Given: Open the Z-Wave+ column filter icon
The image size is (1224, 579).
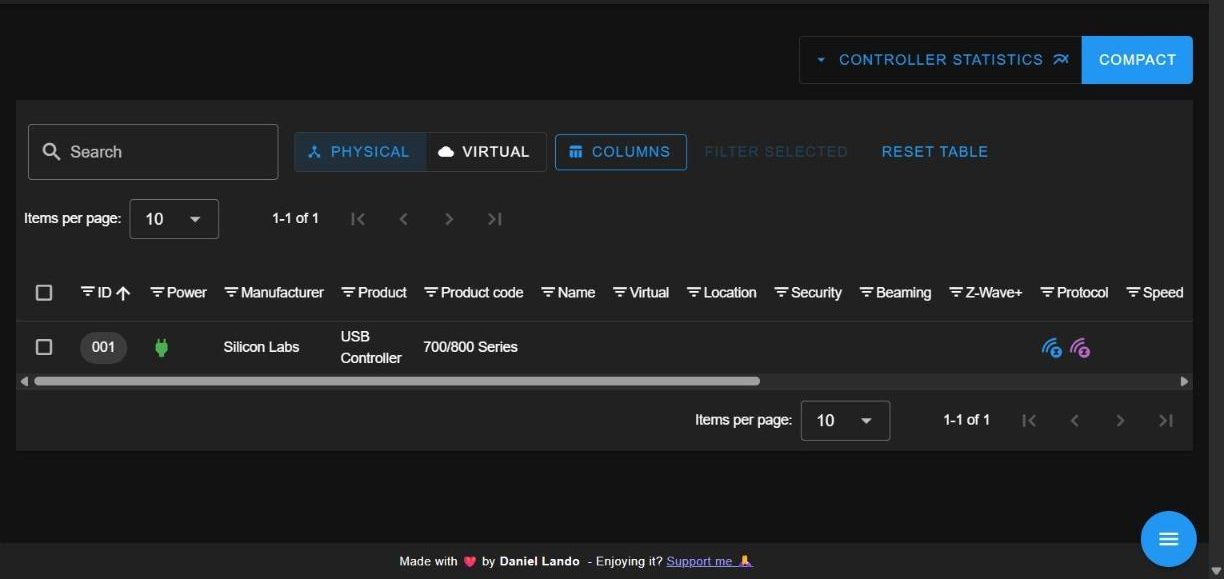Looking at the screenshot, I should pyautogui.click(x=956, y=293).
